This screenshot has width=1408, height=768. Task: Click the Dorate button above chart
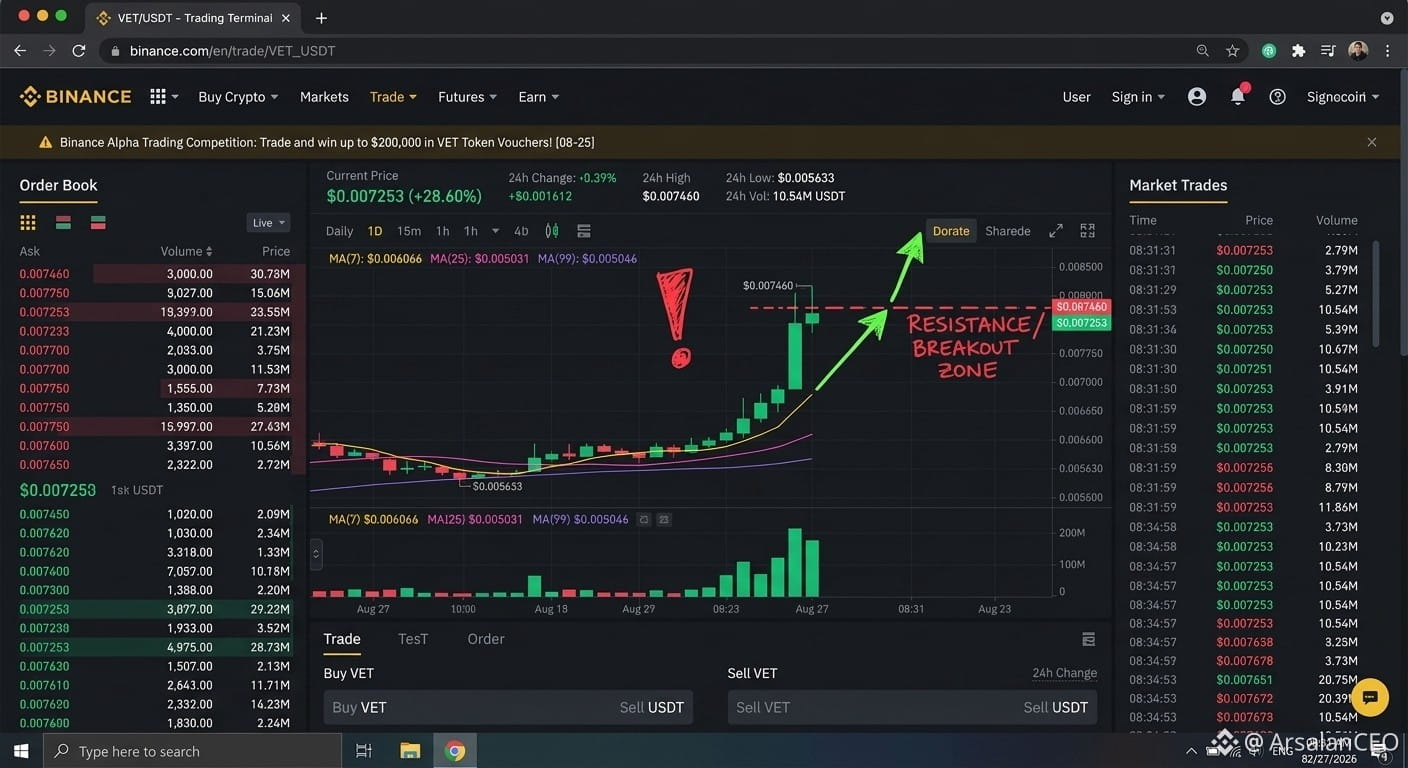(951, 231)
